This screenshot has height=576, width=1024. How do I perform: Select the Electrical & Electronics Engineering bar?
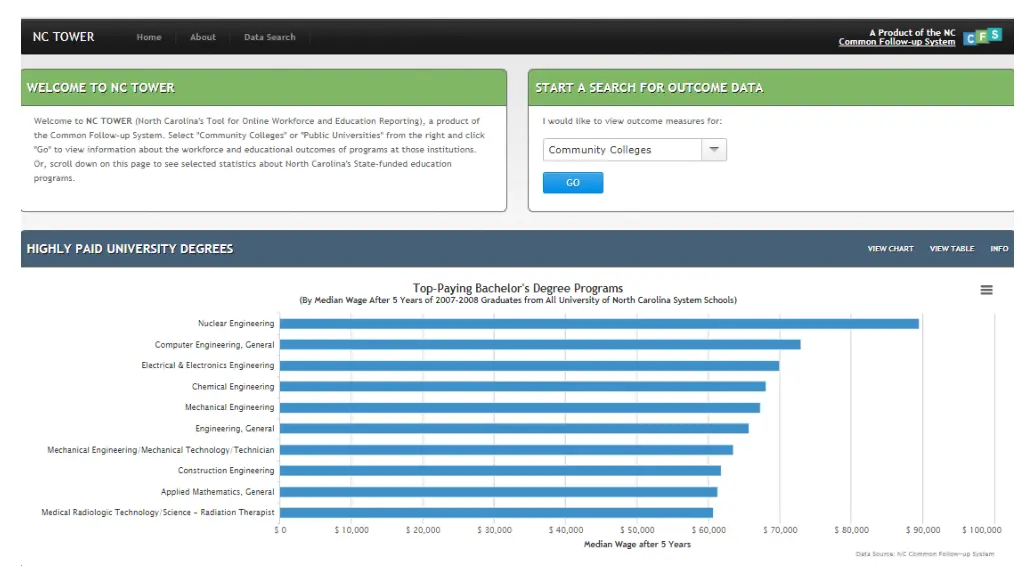click(x=530, y=366)
